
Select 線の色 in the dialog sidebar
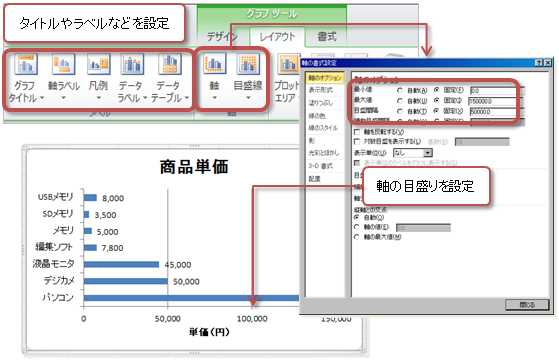(317, 116)
